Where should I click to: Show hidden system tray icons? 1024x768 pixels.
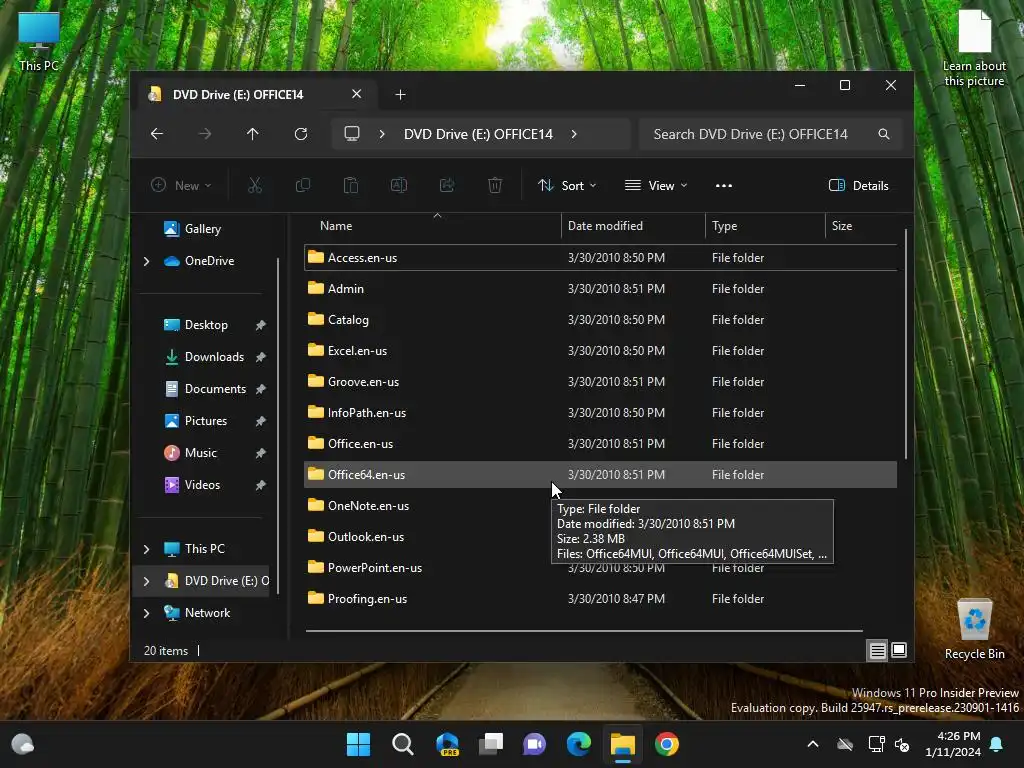click(813, 744)
